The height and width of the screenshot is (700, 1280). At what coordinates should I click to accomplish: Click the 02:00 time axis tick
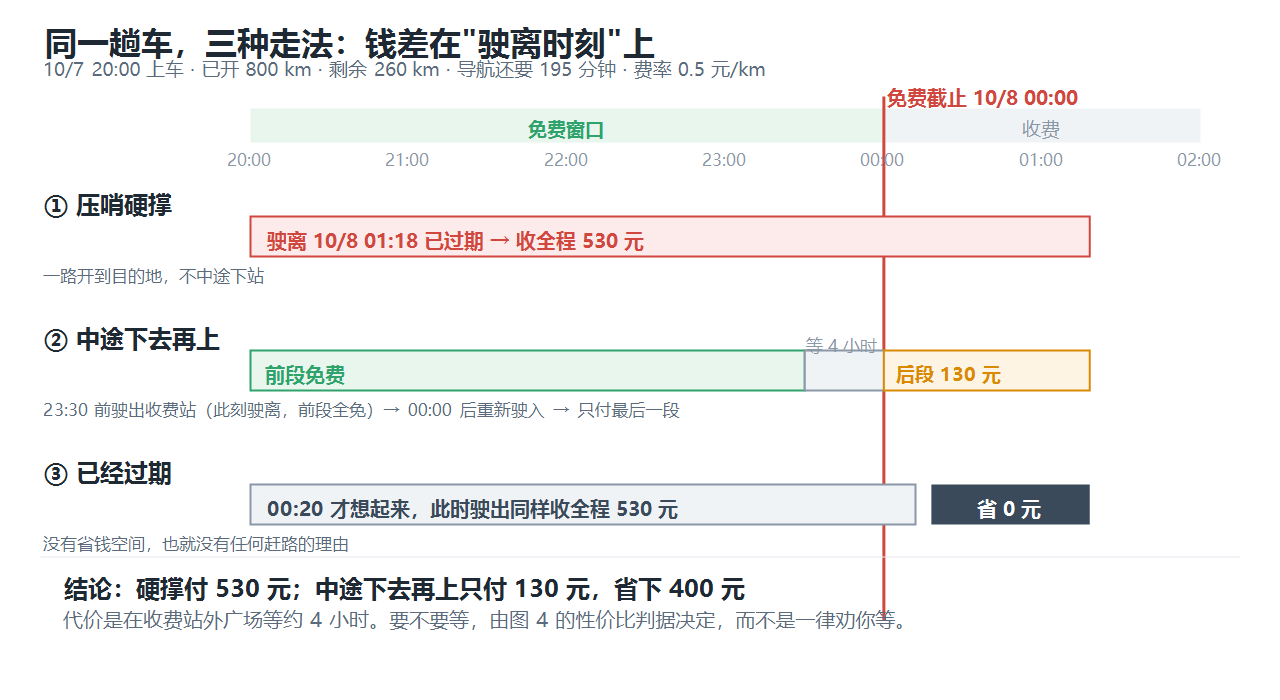[1199, 160]
